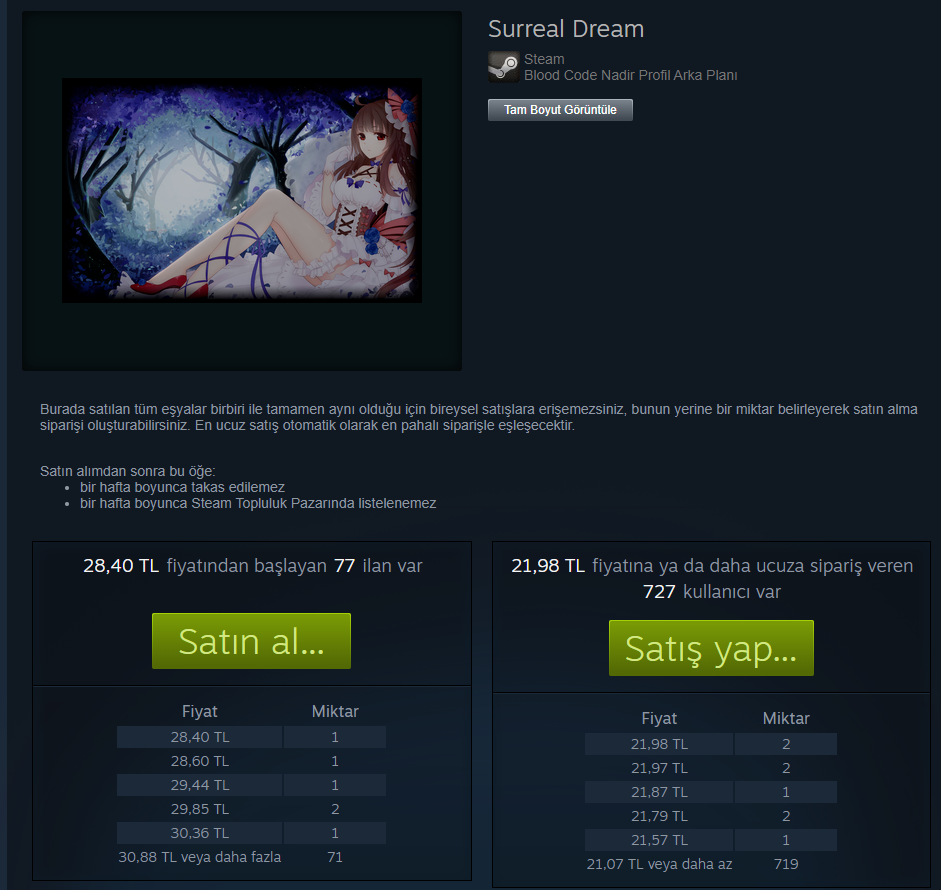Click the Steam logo icon
The height and width of the screenshot is (890, 941).
pos(504,67)
